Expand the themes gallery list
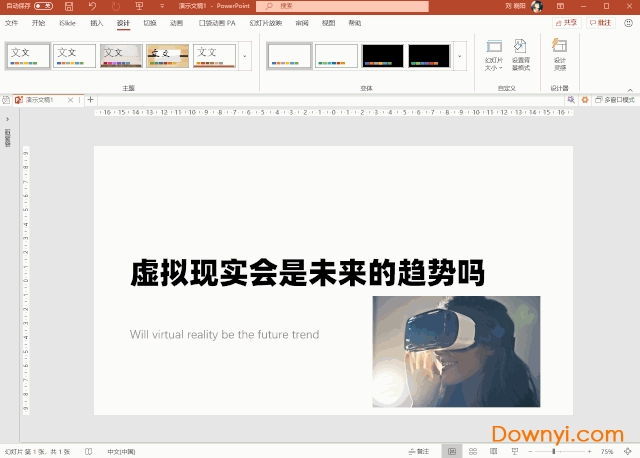640x458 pixels. pos(245,56)
